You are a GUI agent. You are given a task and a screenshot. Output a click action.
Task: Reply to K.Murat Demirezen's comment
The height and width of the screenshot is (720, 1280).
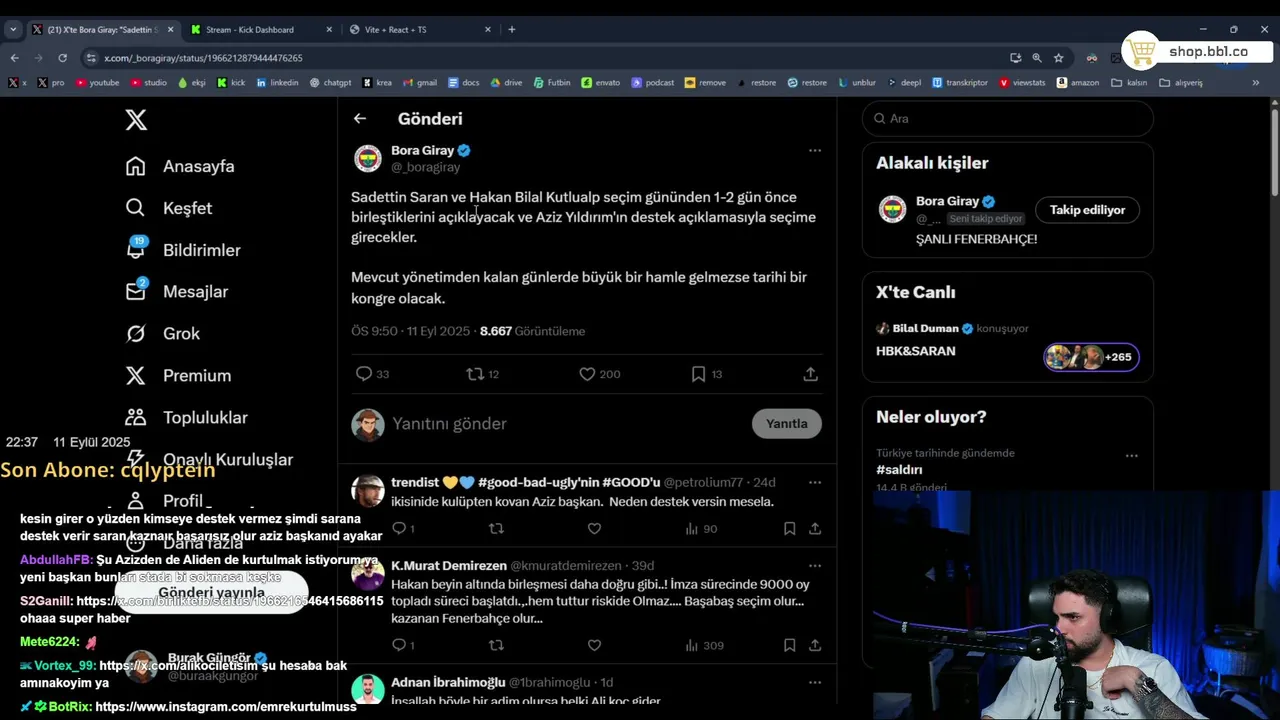coord(402,646)
